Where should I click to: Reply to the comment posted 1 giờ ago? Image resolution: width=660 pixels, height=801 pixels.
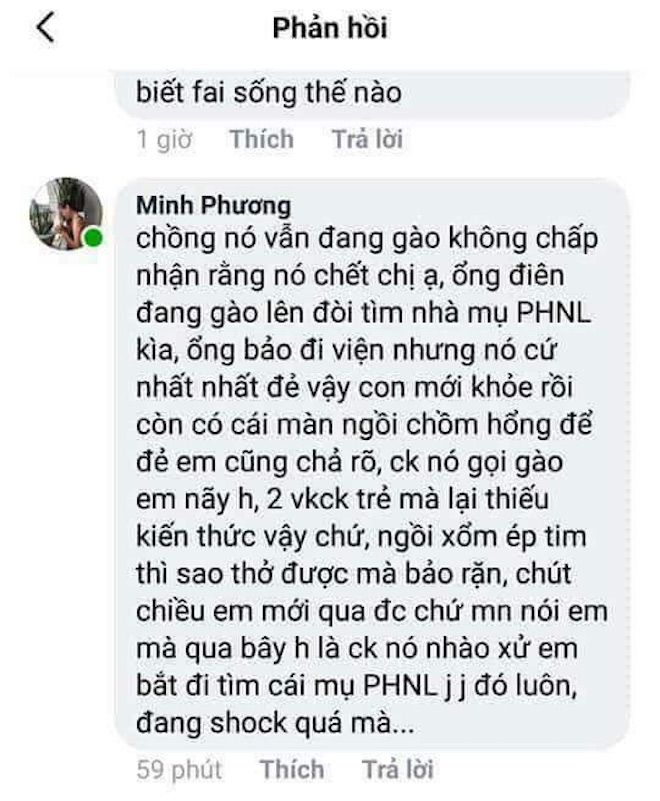click(367, 139)
